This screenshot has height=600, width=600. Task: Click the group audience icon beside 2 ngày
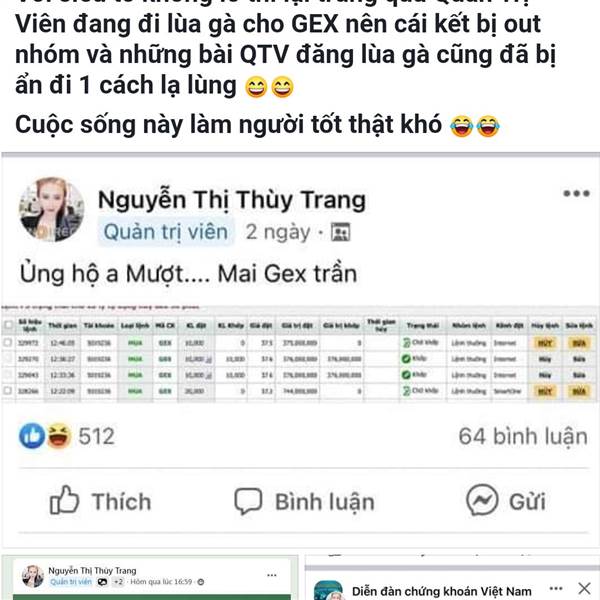340,232
